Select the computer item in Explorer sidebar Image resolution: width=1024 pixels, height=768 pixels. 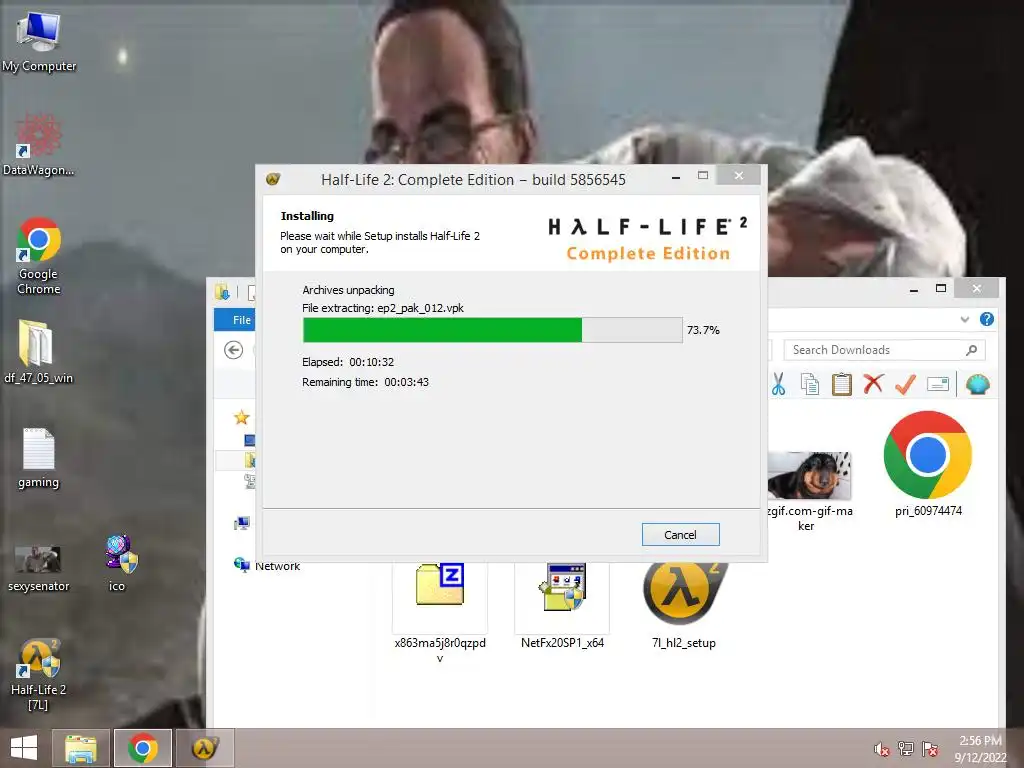[x=242, y=523]
